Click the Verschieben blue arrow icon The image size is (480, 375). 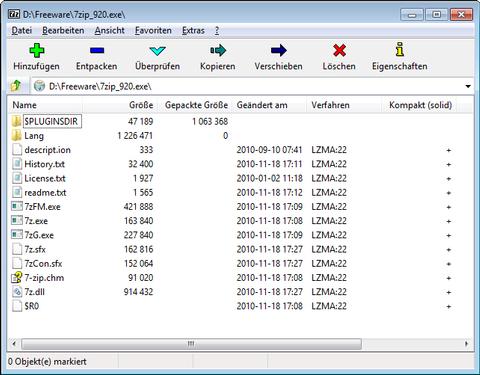click(279, 51)
